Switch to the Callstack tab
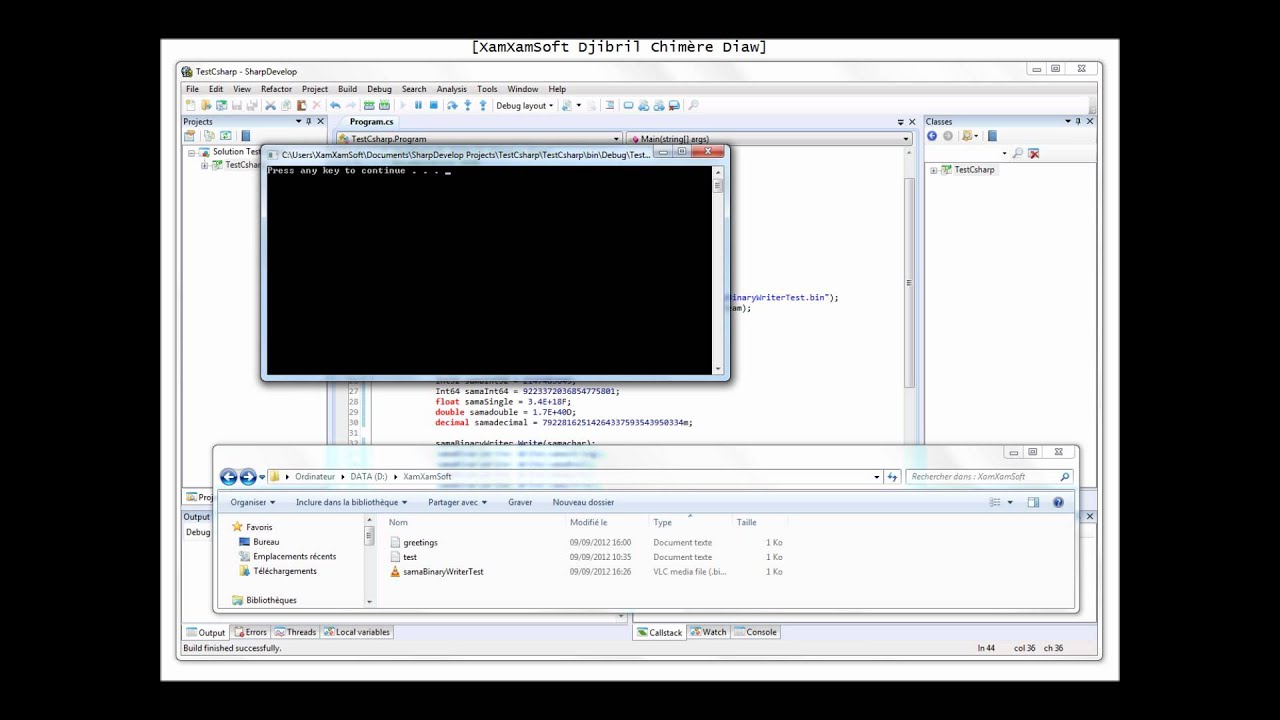Image resolution: width=1280 pixels, height=720 pixels. (659, 632)
